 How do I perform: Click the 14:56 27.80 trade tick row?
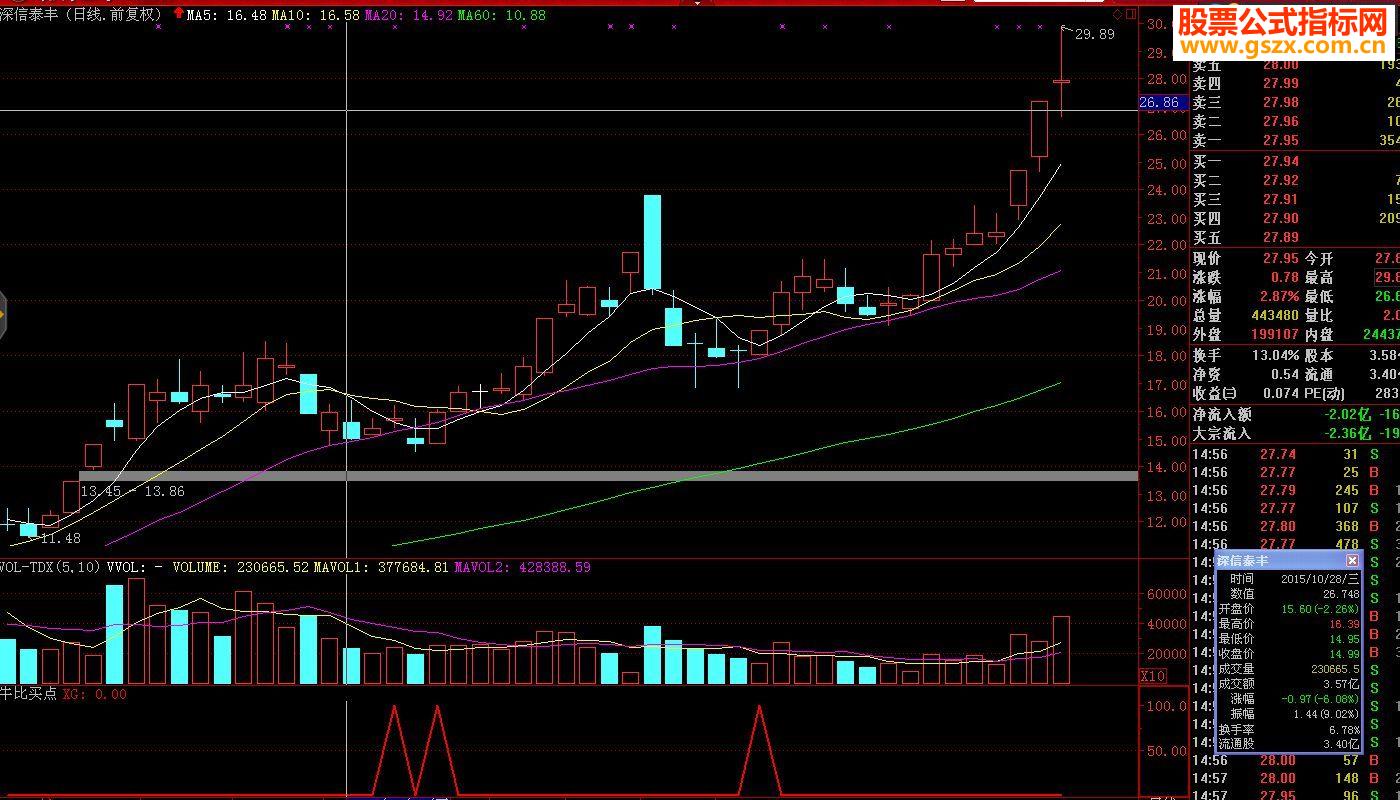[x=1295, y=526]
